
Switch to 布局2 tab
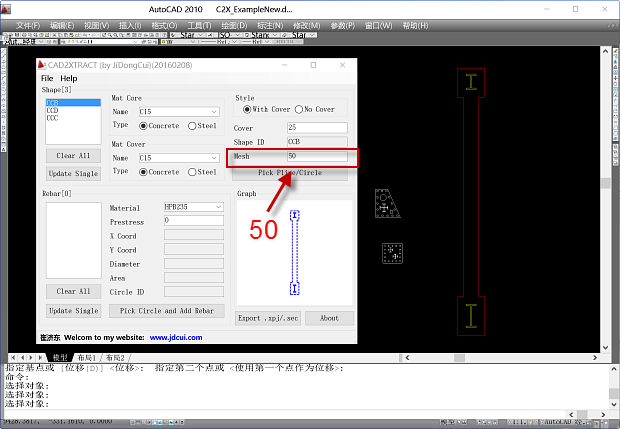(x=115, y=358)
